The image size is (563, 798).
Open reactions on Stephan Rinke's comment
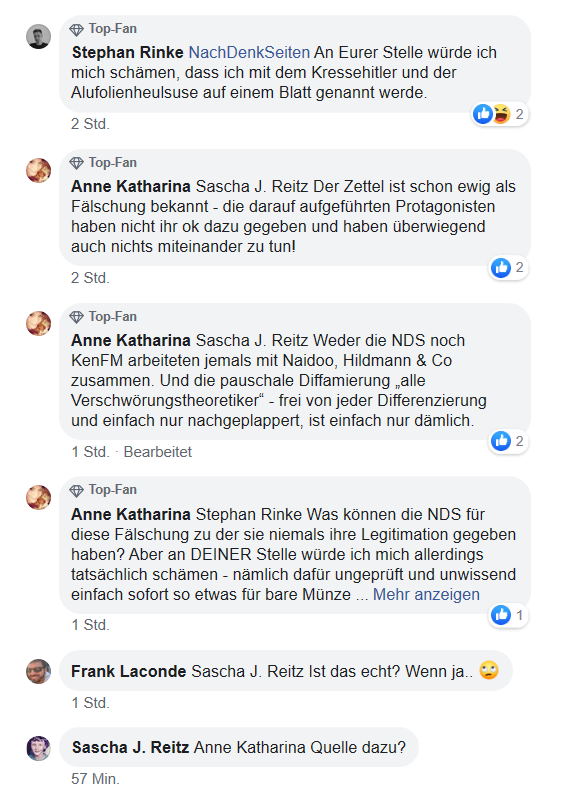499,114
